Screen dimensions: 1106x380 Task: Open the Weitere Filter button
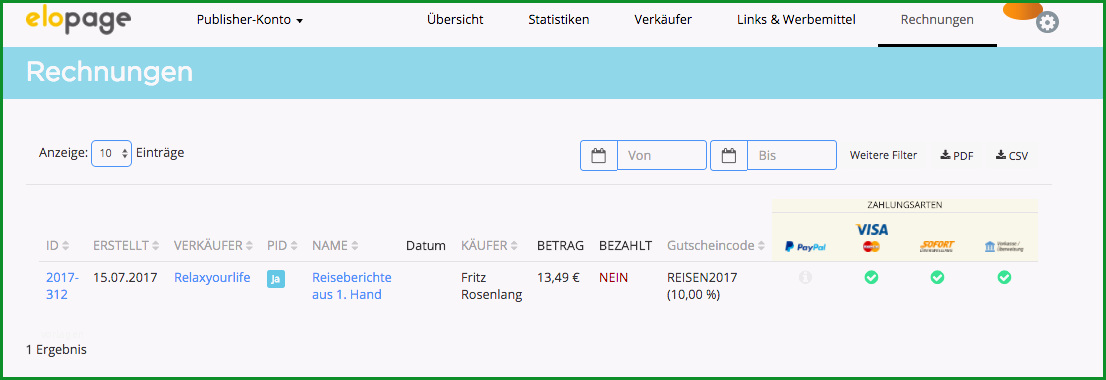pyautogui.click(x=883, y=155)
